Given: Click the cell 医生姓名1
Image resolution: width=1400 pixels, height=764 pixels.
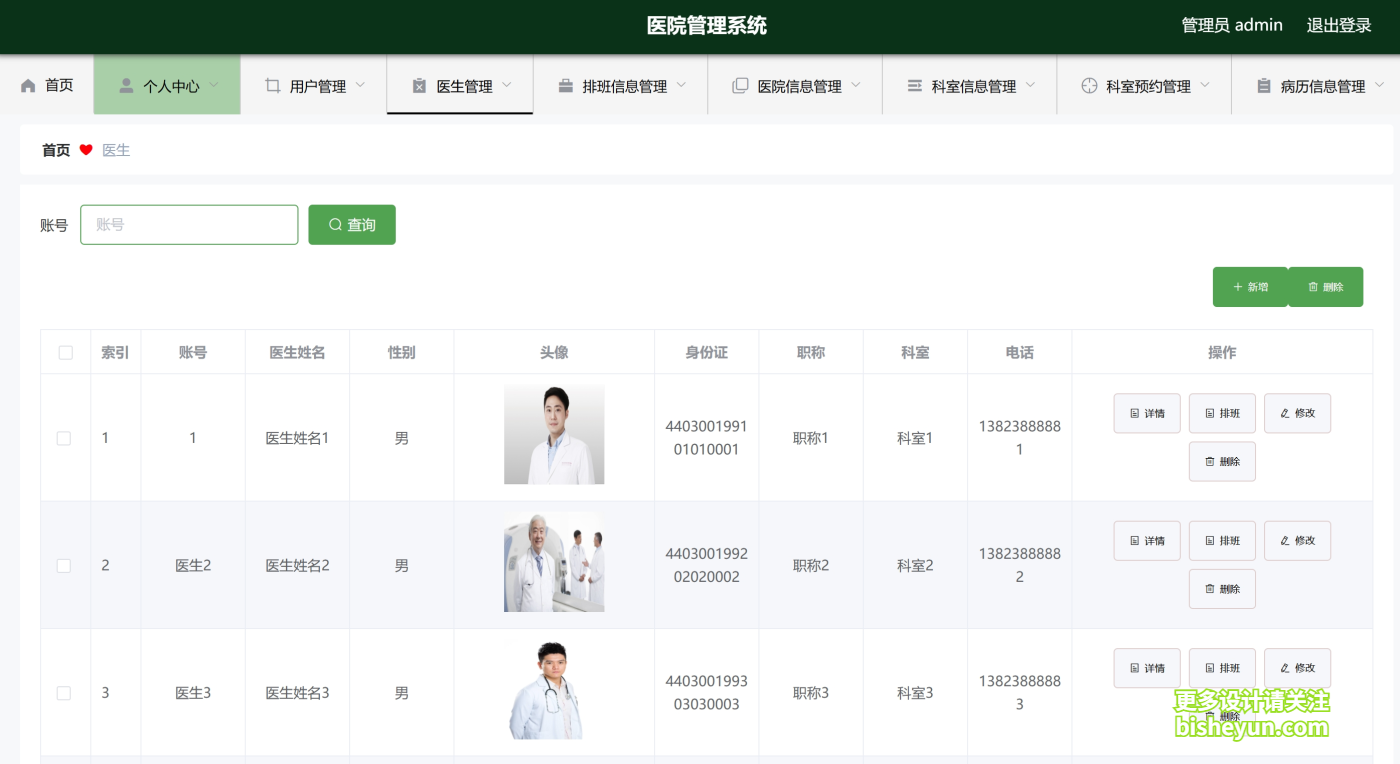Looking at the screenshot, I should (x=297, y=438).
